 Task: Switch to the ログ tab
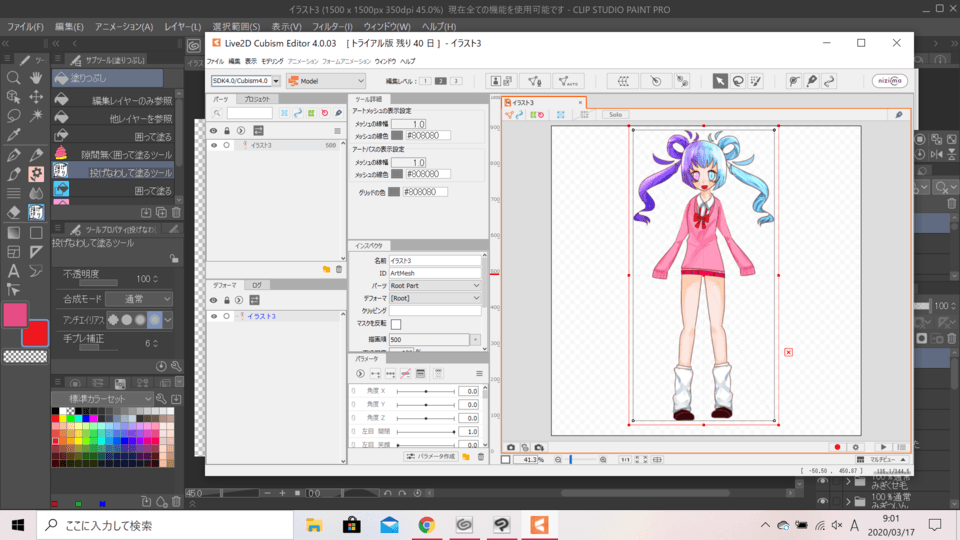click(257, 285)
